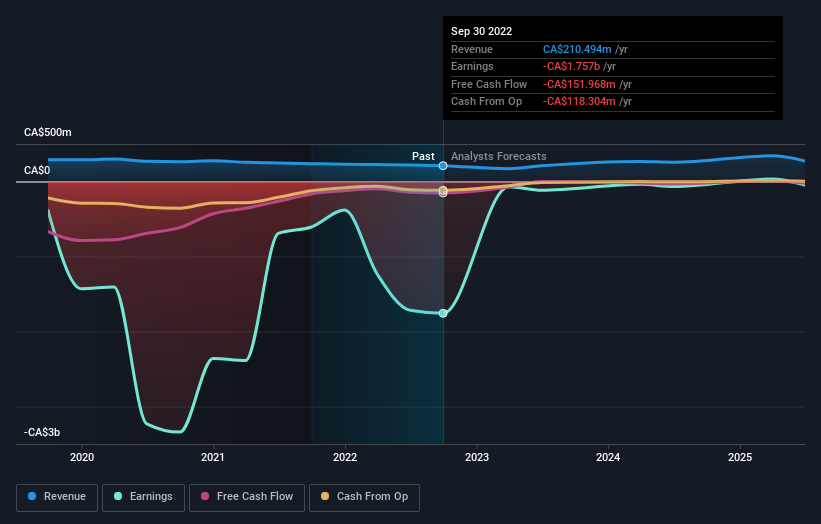
Task: Toggle the Earnings legend button
Action: 143,497
